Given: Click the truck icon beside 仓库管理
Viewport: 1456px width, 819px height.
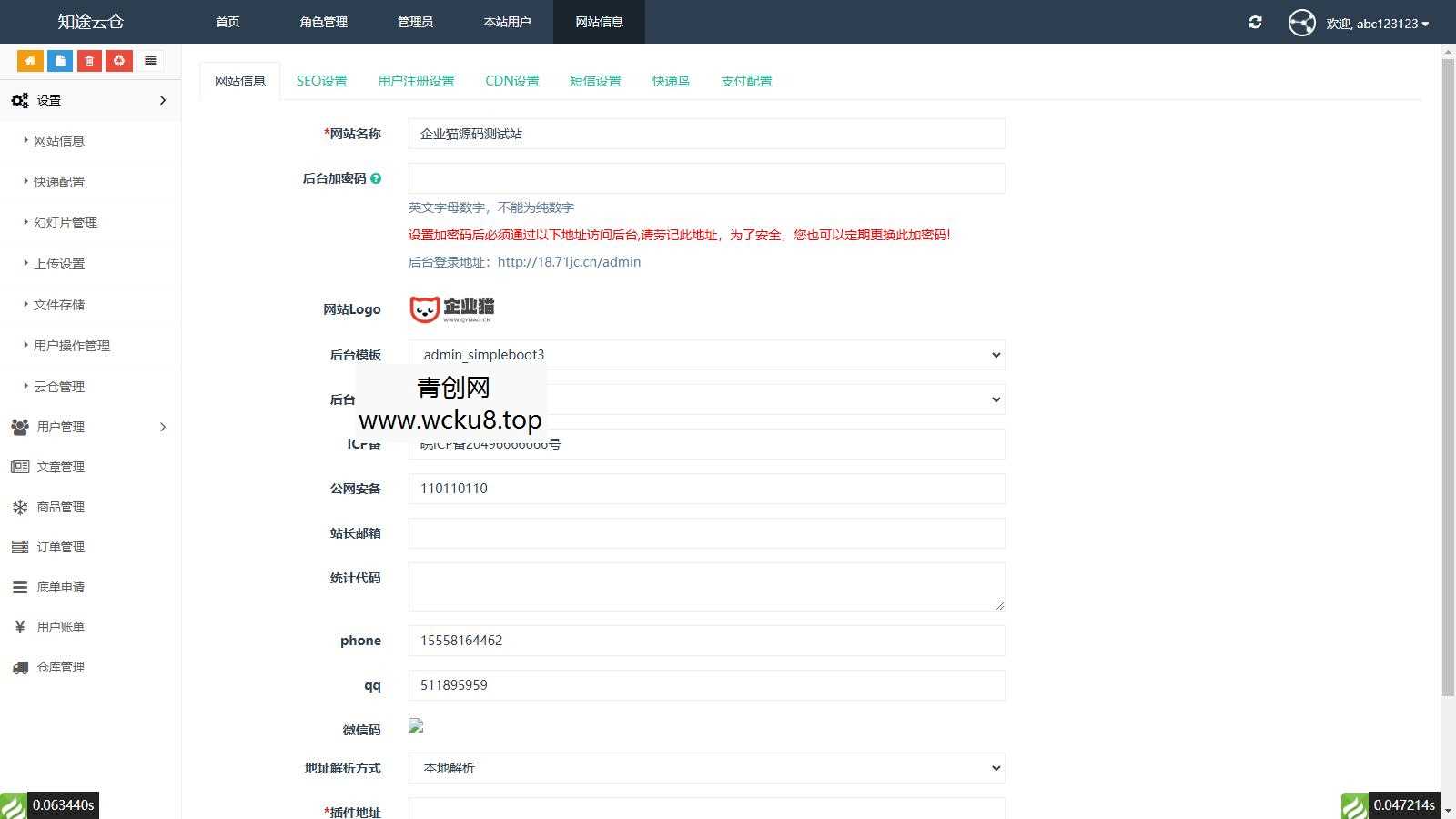Looking at the screenshot, I should (x=20, y=667).
